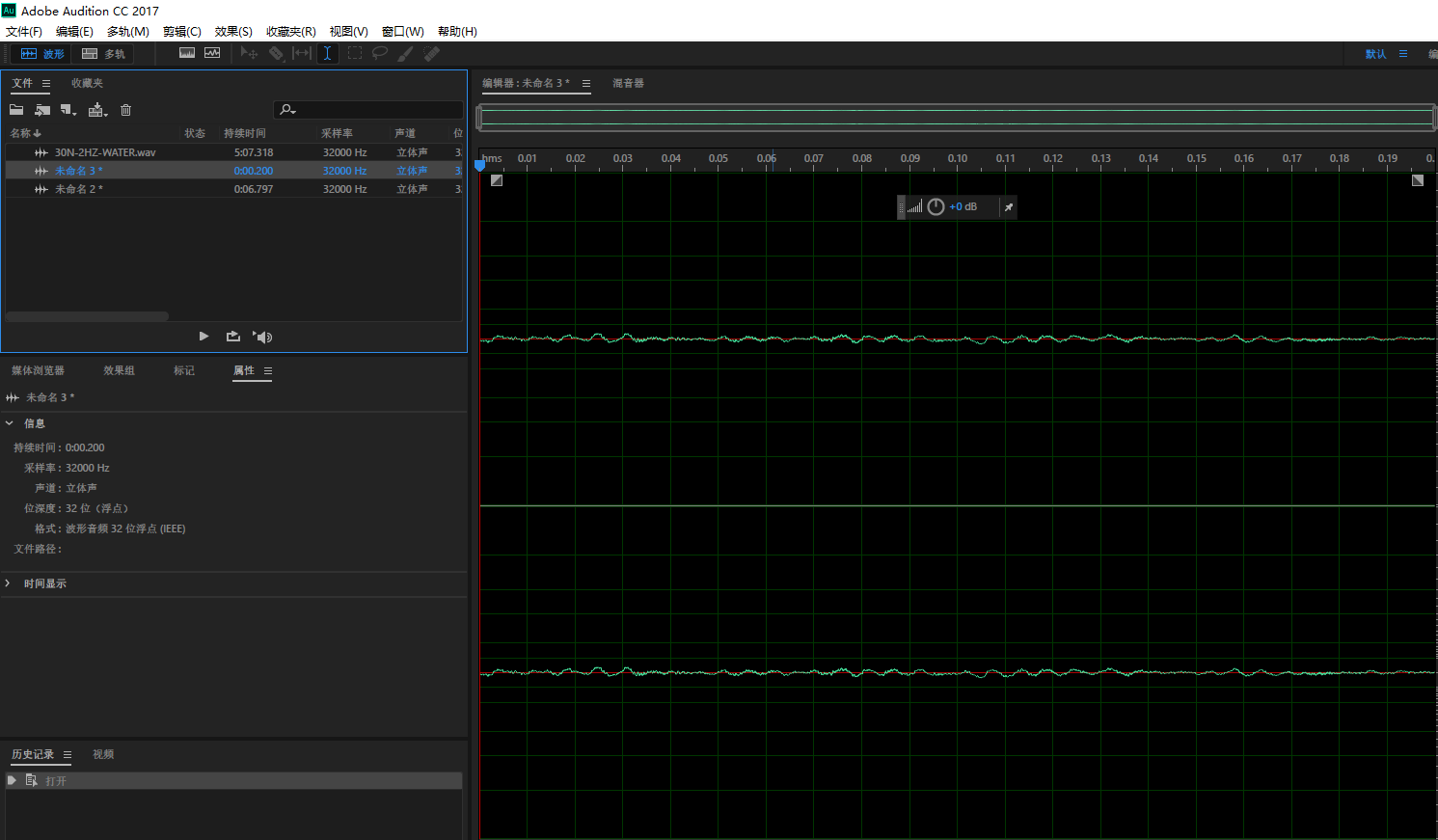Show the spectral frequency display
This screenshot has width=1438, height=840.
tap(187, 54)
